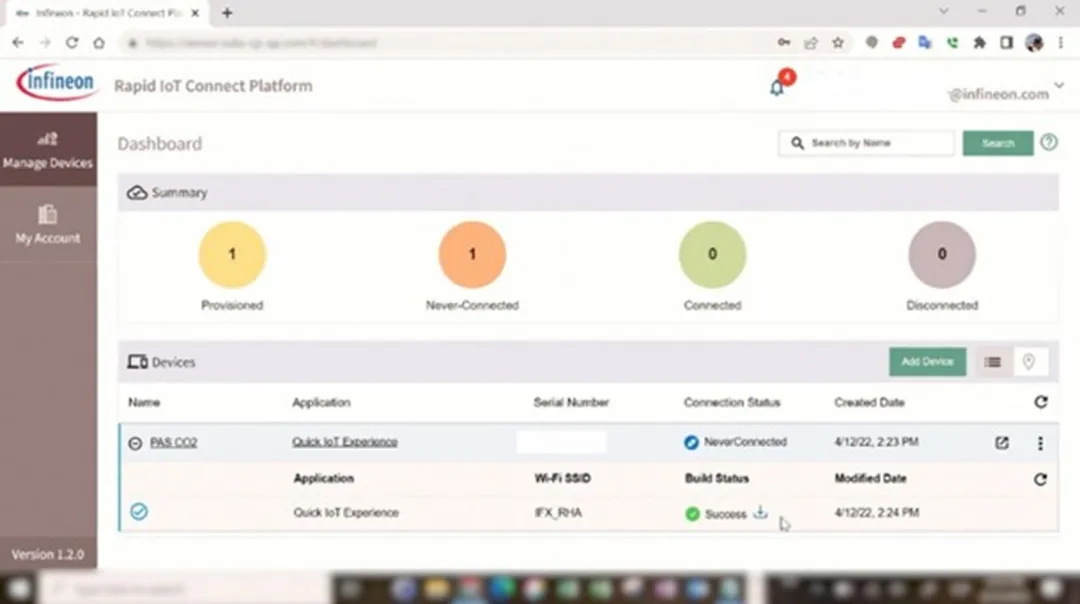The image size is (1080, 604).
Task: Open a new browser tab
Action: tap(227, 12)
